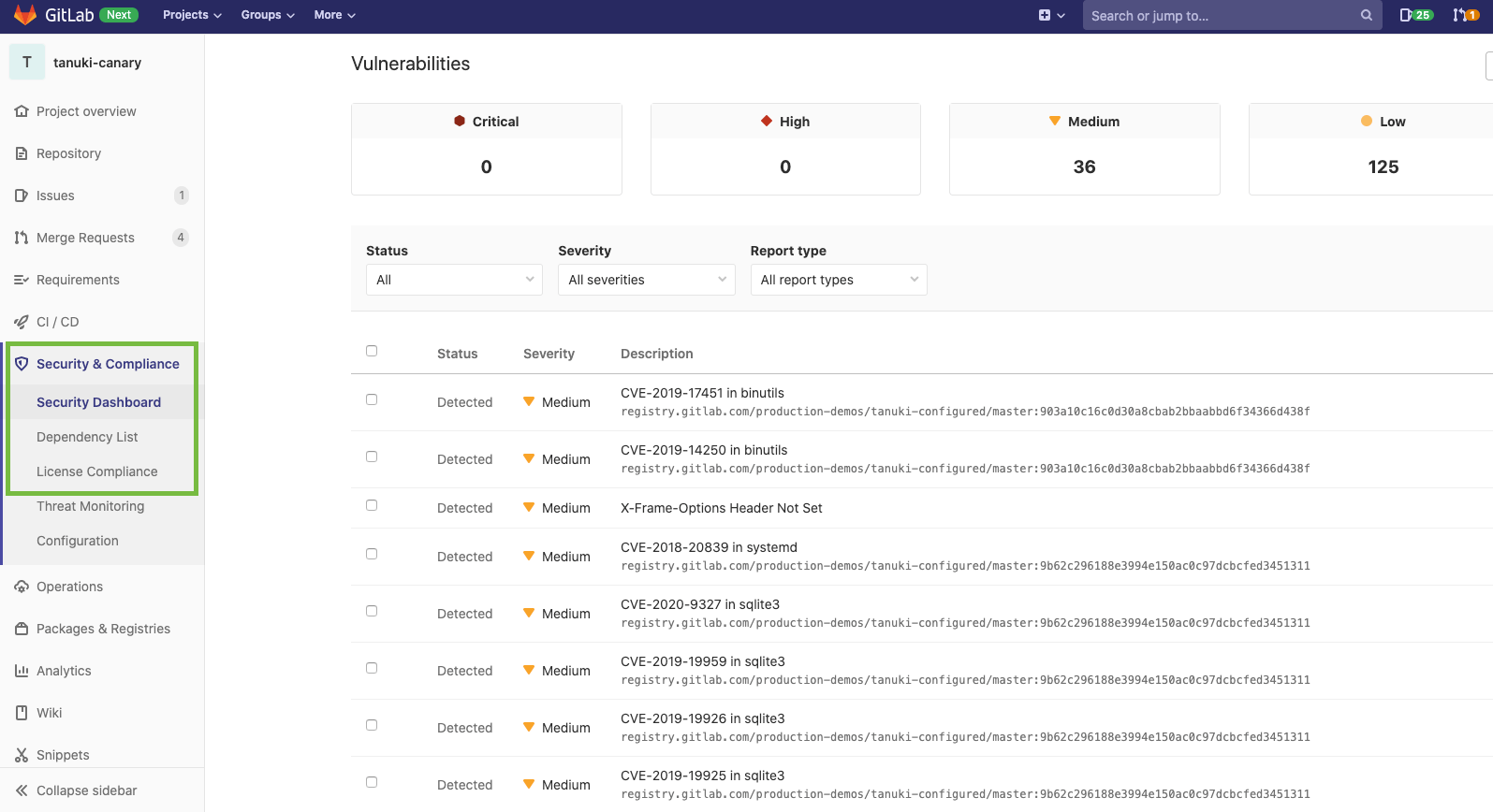The height and width of the screenshot is (812, 1493).
Task: Click the GitLab fox logo
Action: point(25,15)
